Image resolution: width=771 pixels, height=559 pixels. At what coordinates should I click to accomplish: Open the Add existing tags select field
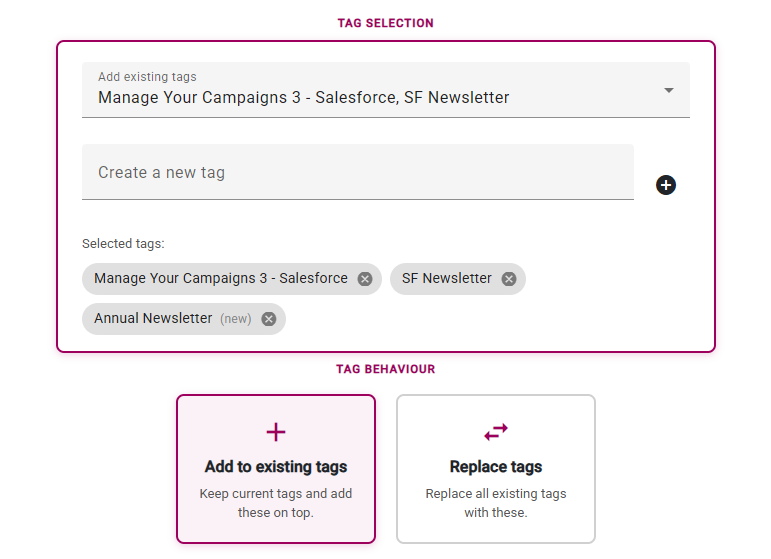click(386, 90)
